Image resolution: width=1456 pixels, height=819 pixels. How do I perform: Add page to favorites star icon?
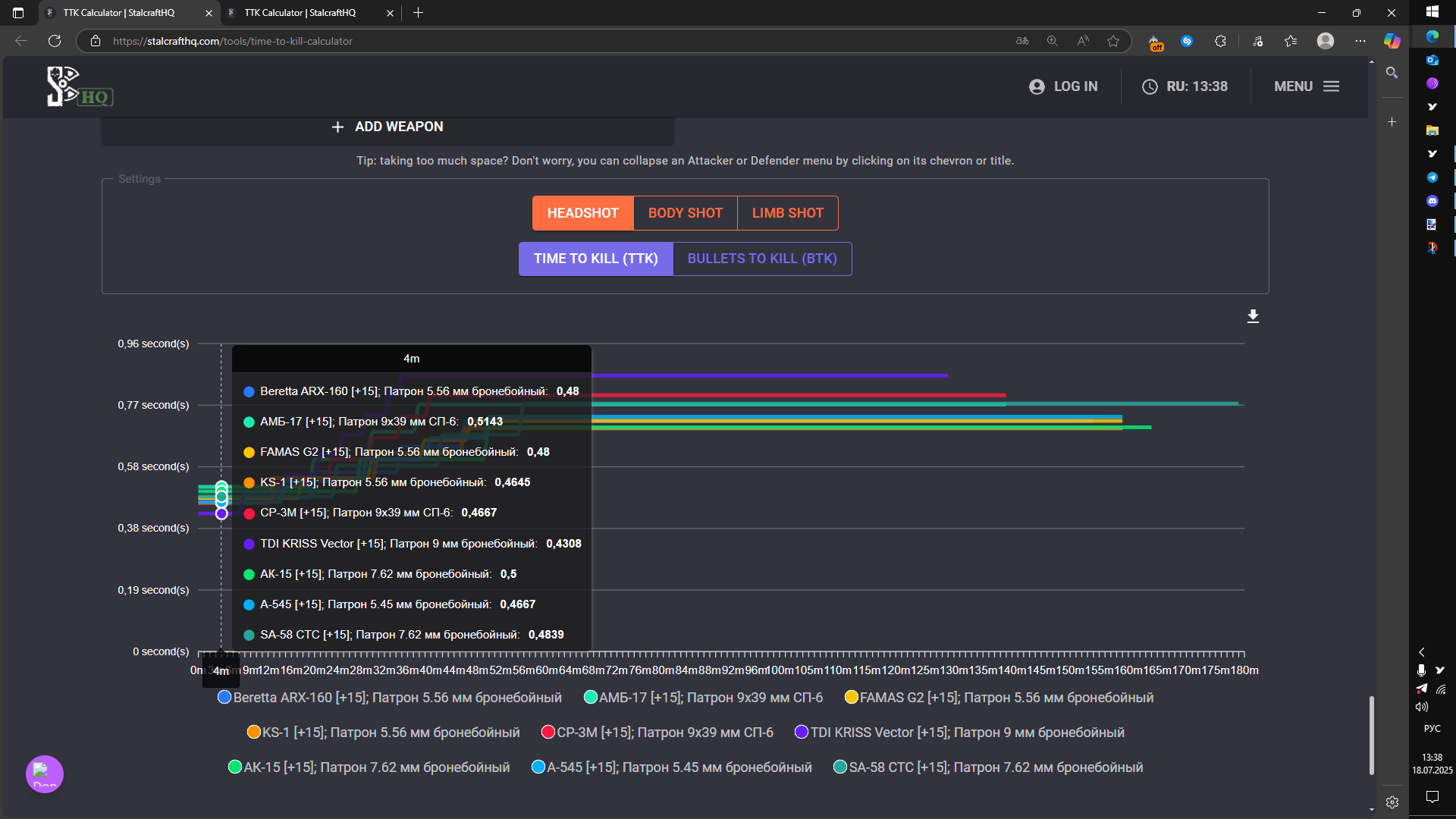tap(1113, 41)
